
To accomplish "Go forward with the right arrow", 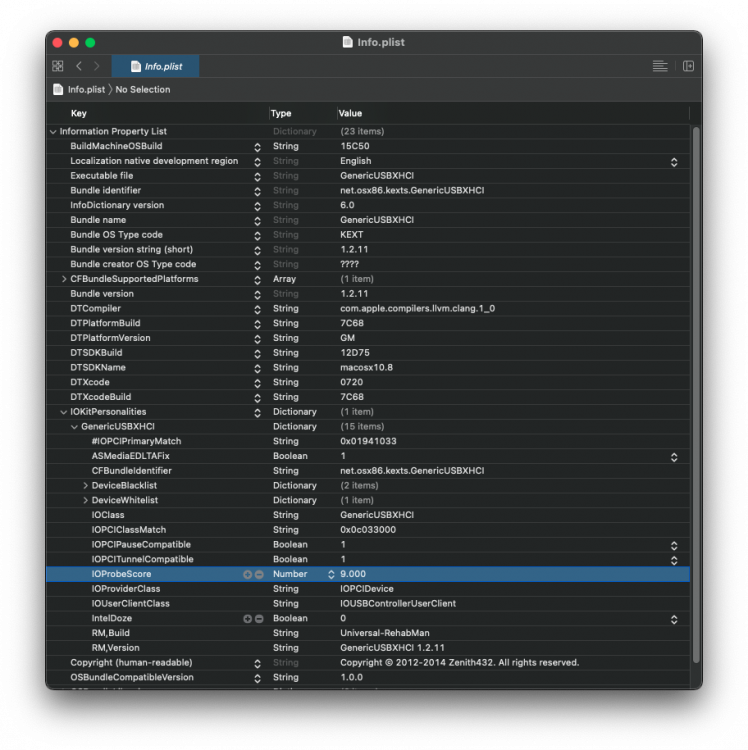I will 97,66.
